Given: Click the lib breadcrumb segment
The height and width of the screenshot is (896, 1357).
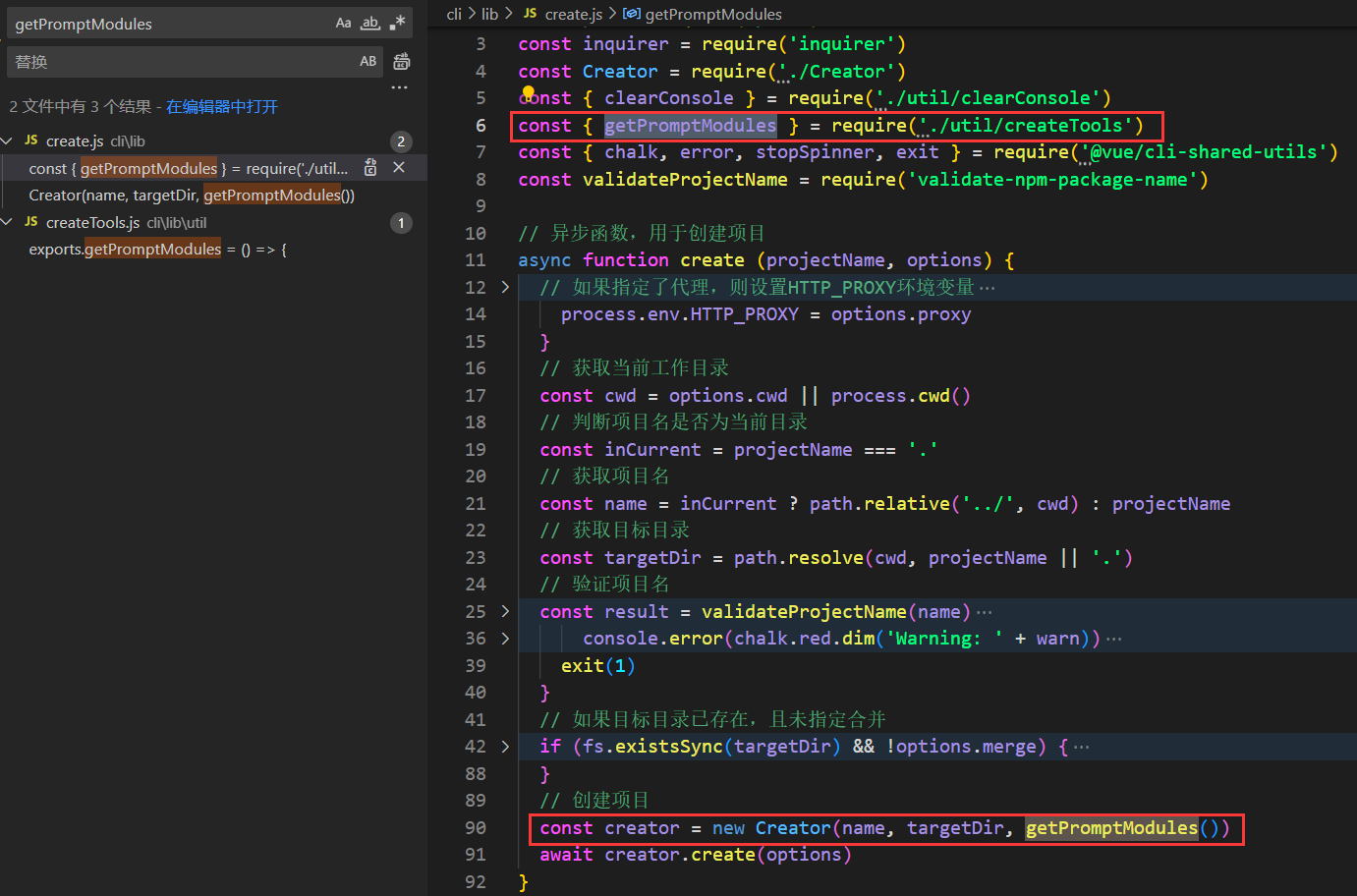Looking at the screenshot, I should pos(490,14).
